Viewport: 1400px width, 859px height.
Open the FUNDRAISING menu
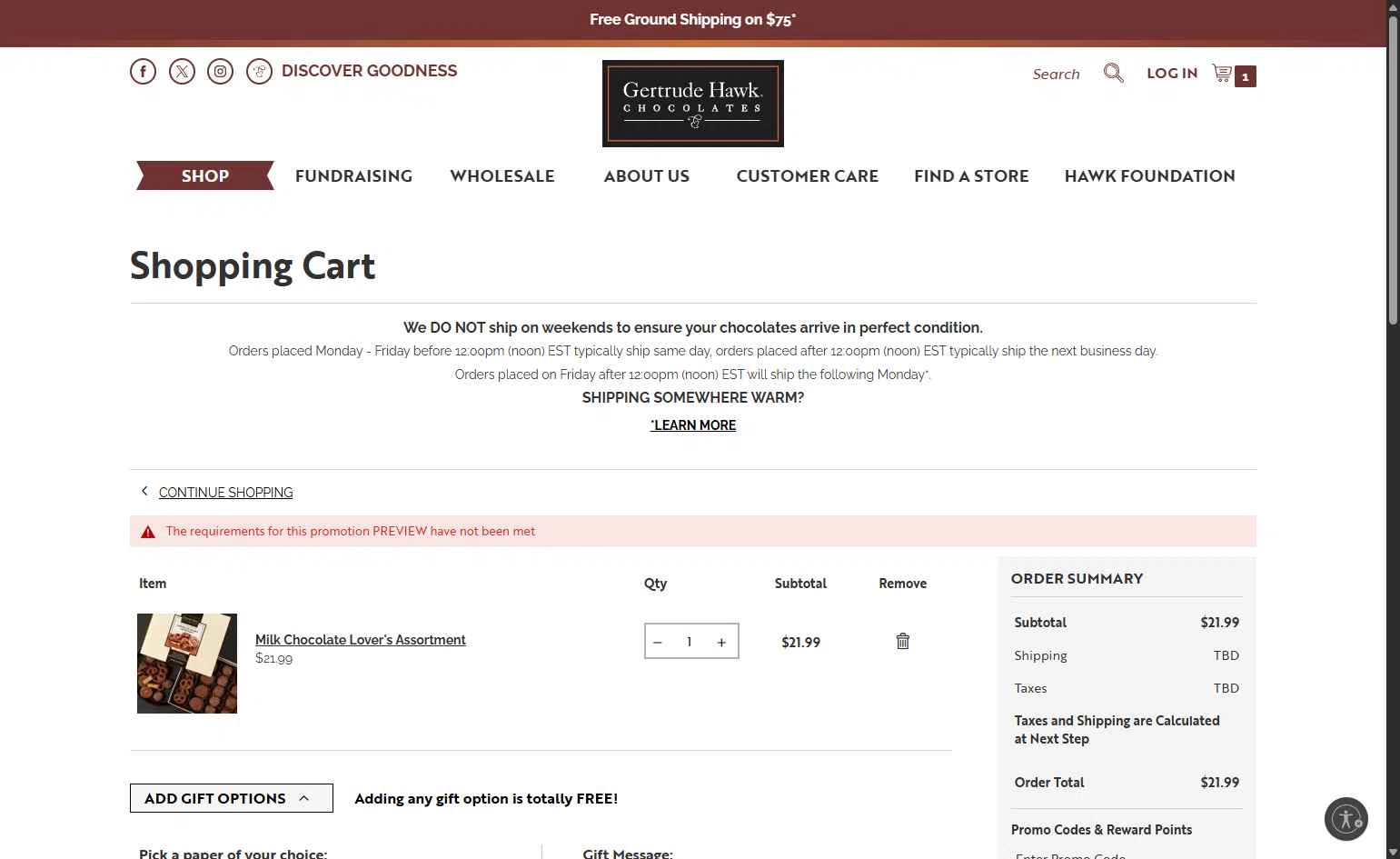[x=353, y=175]
